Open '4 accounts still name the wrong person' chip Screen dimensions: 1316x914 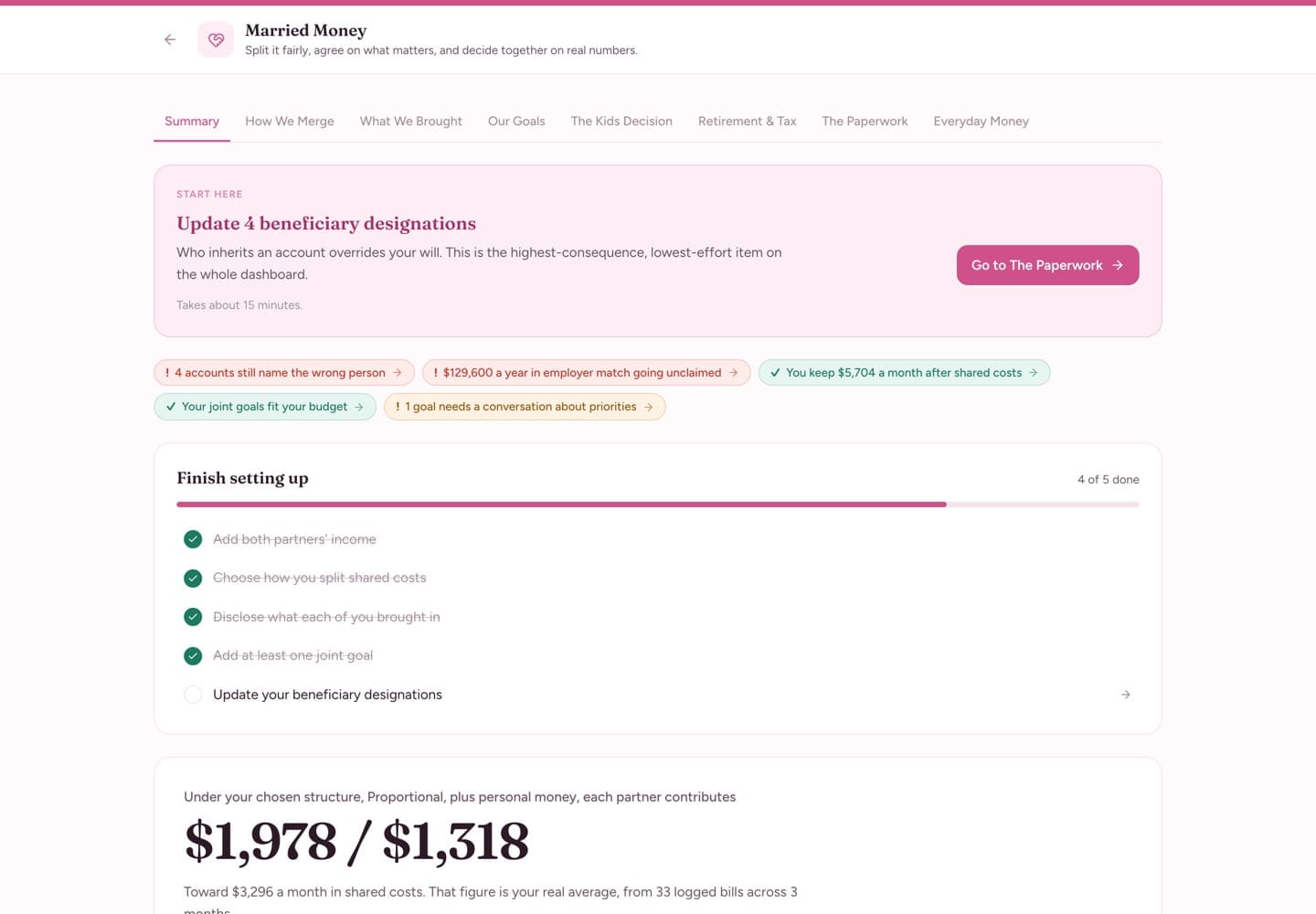coord(284,373)
